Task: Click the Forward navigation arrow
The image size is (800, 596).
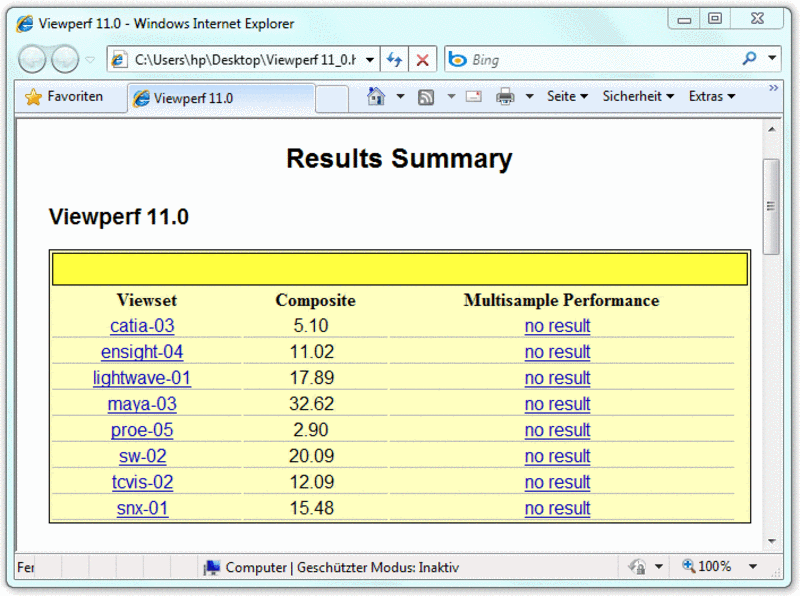Action: coord(65,60)
